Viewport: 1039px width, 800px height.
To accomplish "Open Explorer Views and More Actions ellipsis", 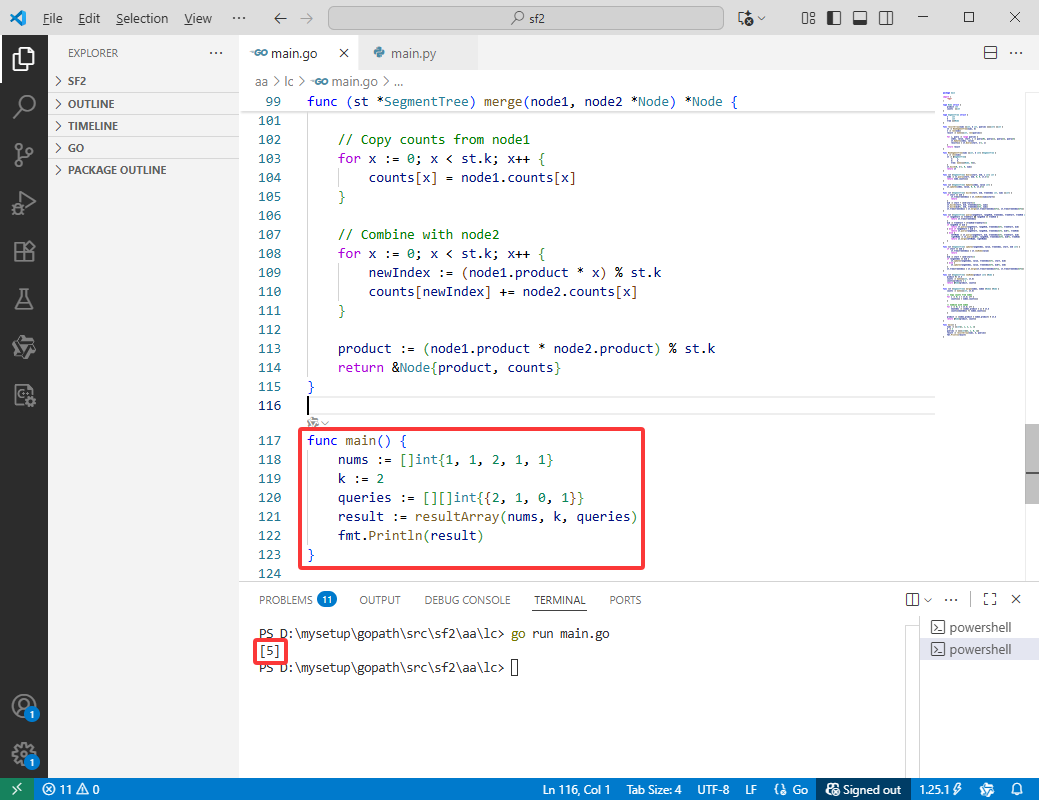I will (x=216, y=53).
